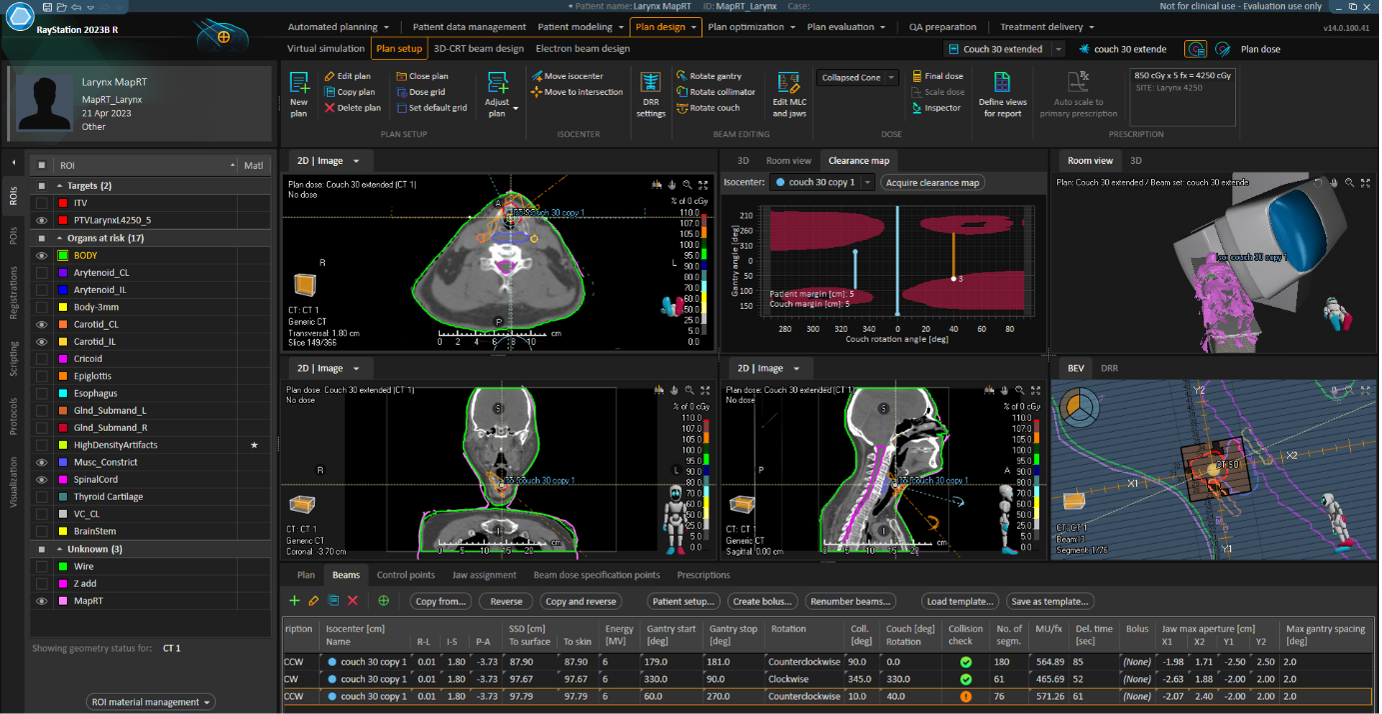The width and height of the screenshot is (1382, 714).
Task: Switch to the Control points tab
Action: 405,575
